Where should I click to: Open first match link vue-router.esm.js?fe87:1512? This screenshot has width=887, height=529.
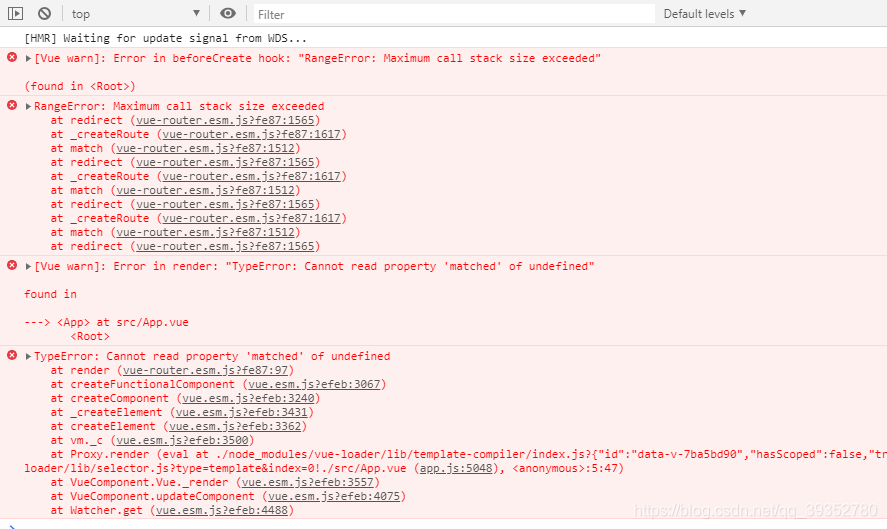pos(205,148)
